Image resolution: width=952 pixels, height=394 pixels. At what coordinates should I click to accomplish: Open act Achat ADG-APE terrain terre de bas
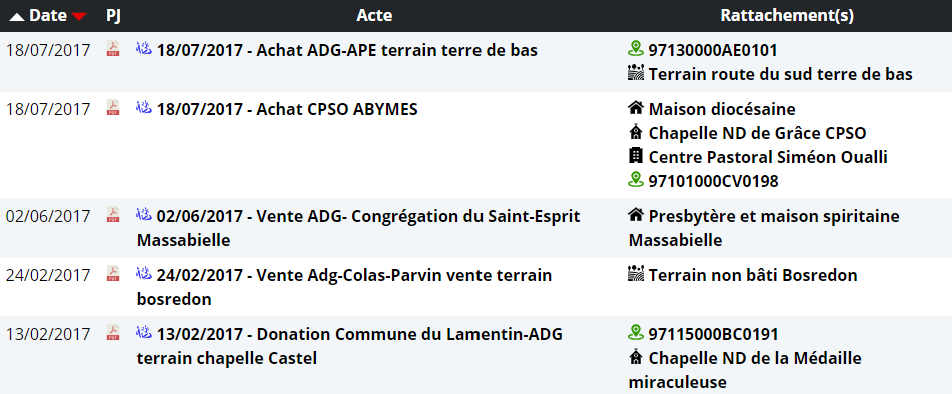[347, 50]
